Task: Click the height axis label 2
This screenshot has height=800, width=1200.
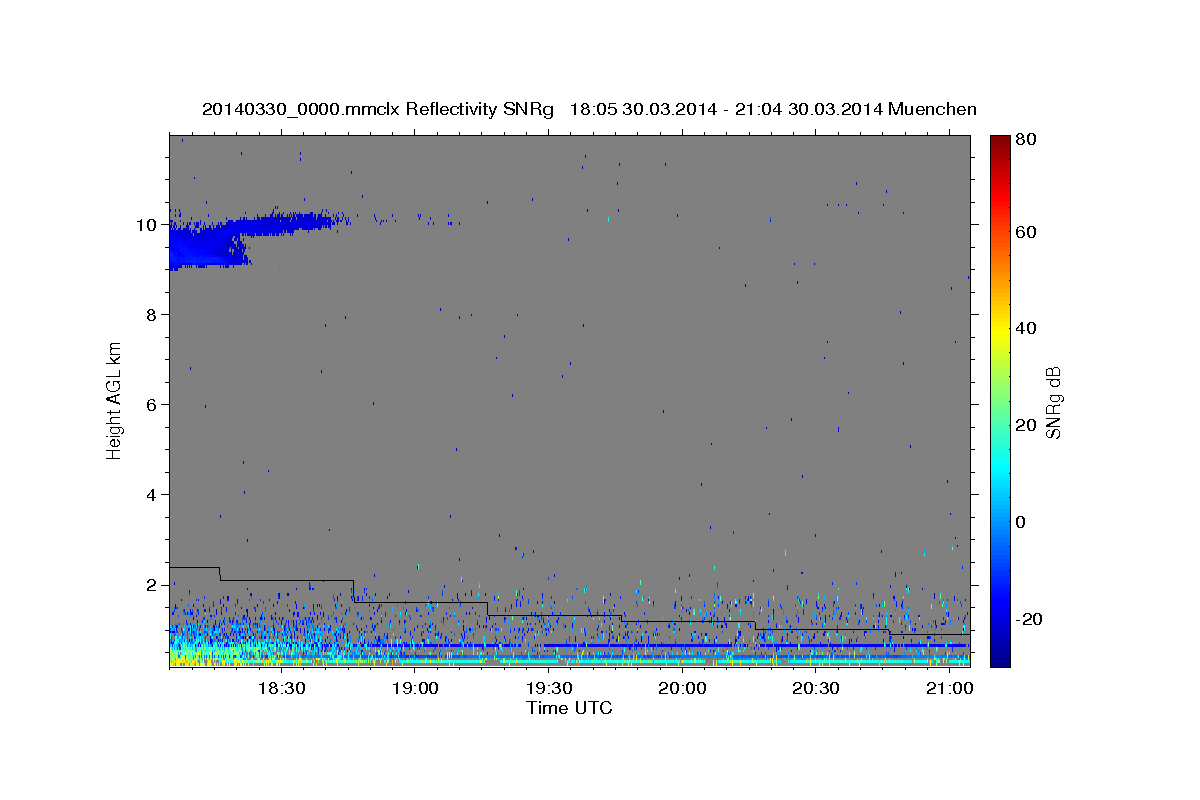Action: [150, 585]
